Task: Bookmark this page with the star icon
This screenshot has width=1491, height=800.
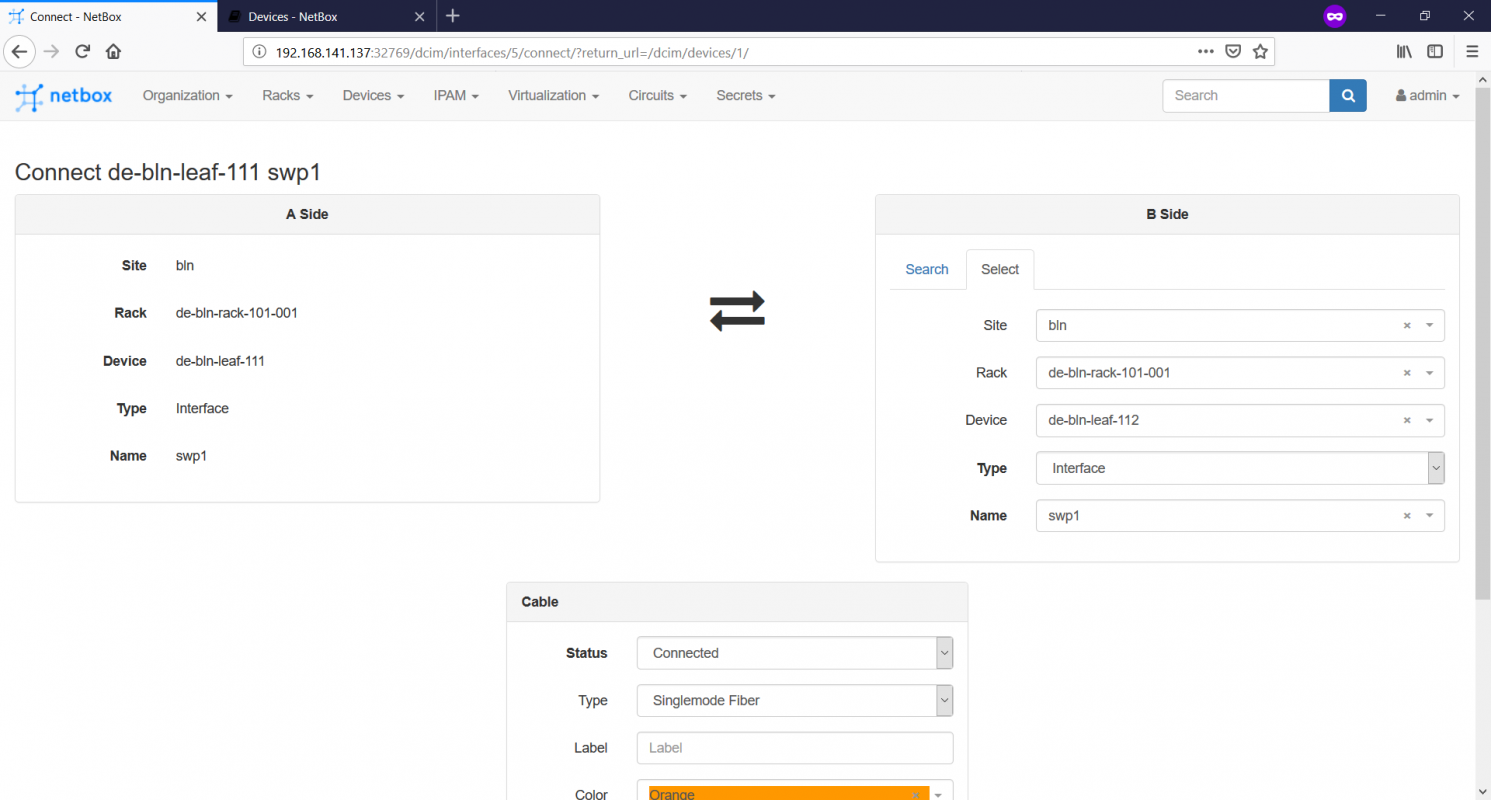Action: pyautogui.click(x=1260, y=51)
